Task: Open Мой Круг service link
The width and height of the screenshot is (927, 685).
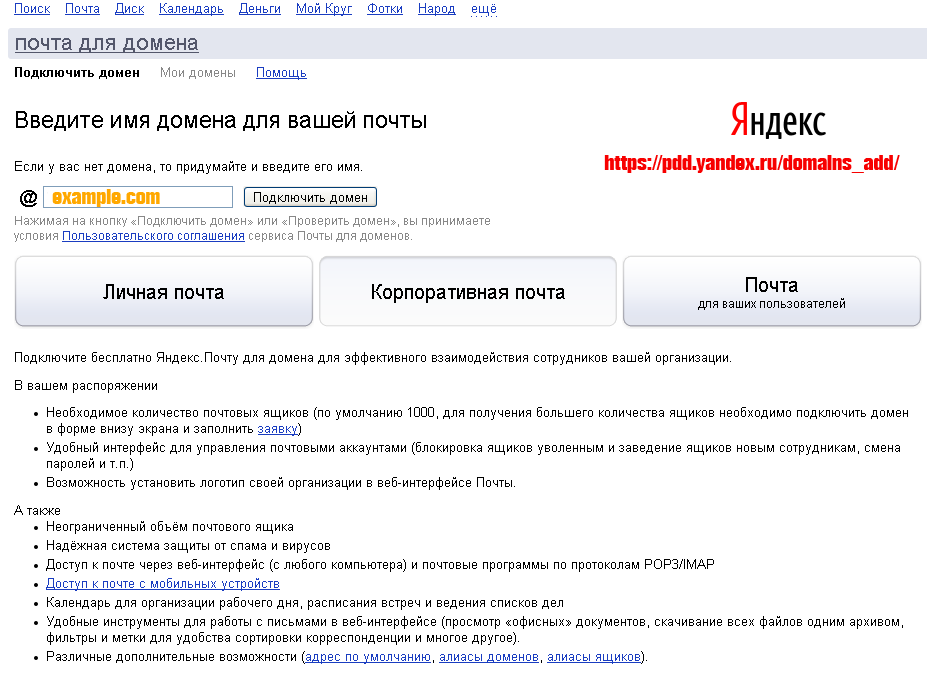Action: coord(323,9)
